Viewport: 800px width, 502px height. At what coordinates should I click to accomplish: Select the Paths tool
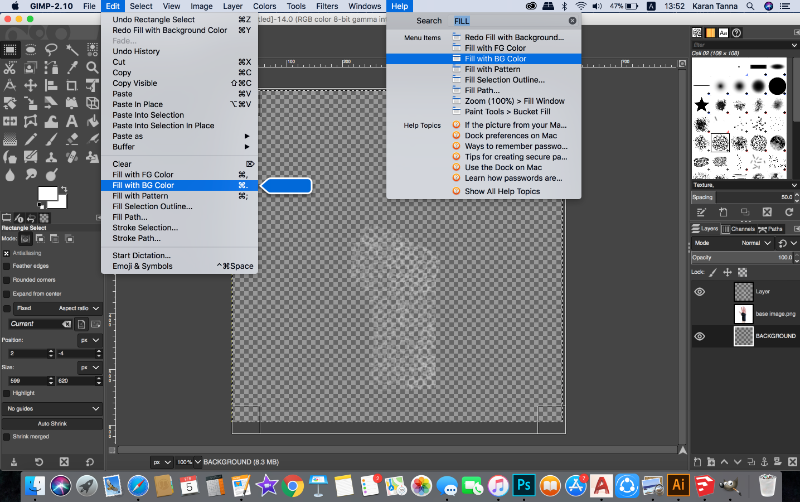[x=51, y=67]
